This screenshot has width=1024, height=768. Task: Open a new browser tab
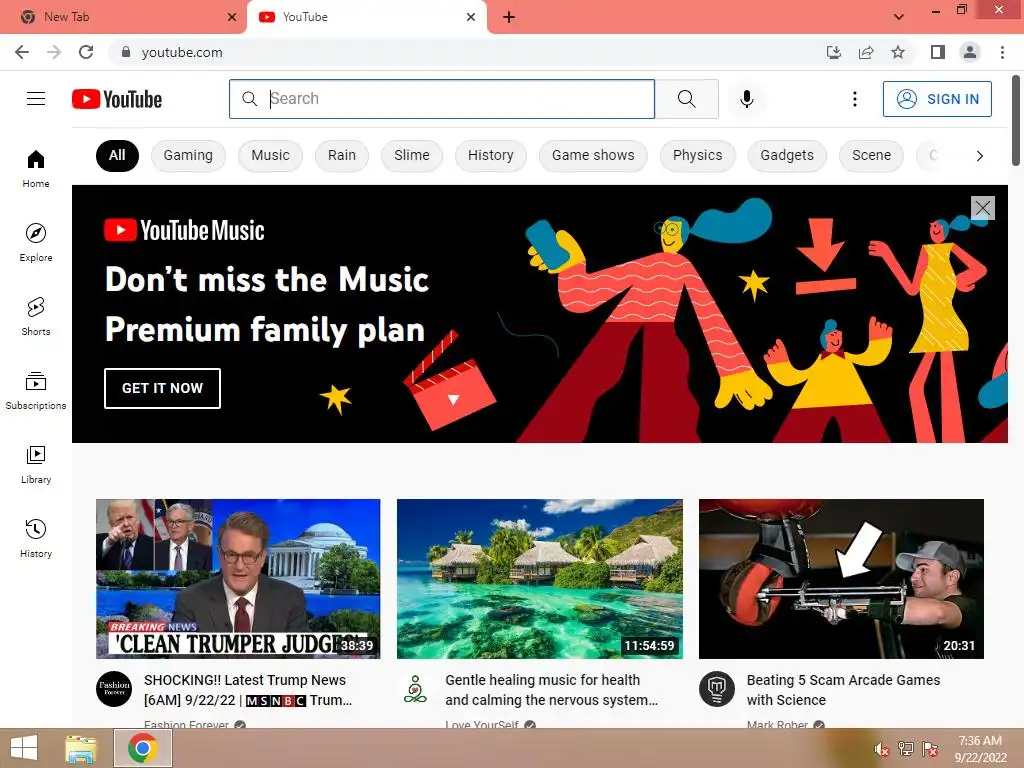coord(509,17)
